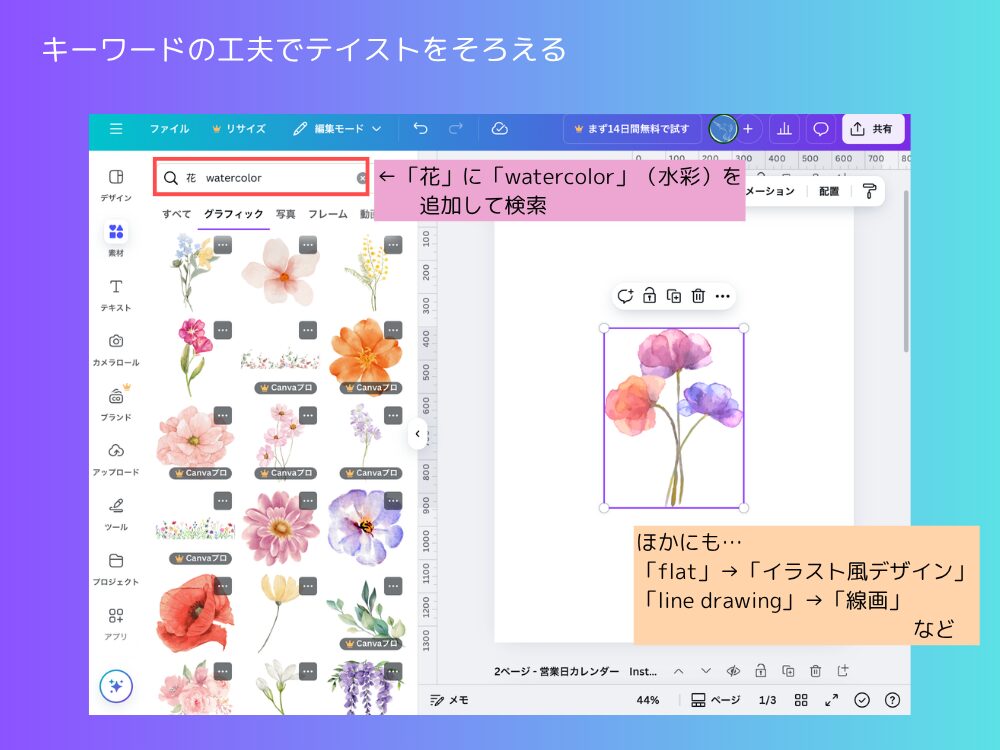1000x750 pixels.
Task: Click the リサイズ button
Action: [x=239, y=129]
